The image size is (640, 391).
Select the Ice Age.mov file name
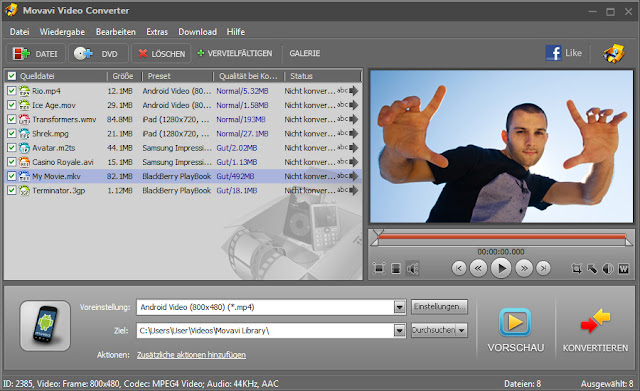(x=54, y=105)
